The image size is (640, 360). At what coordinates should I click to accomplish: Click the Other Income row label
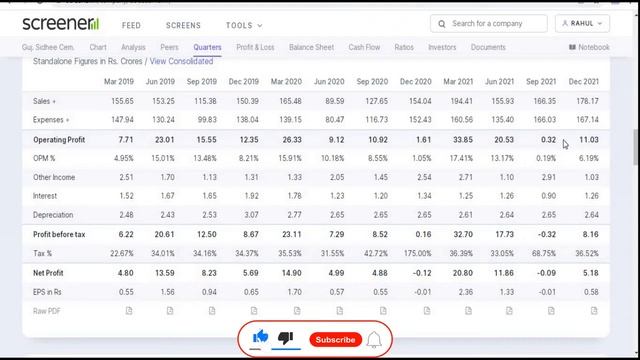coord(54,177)
